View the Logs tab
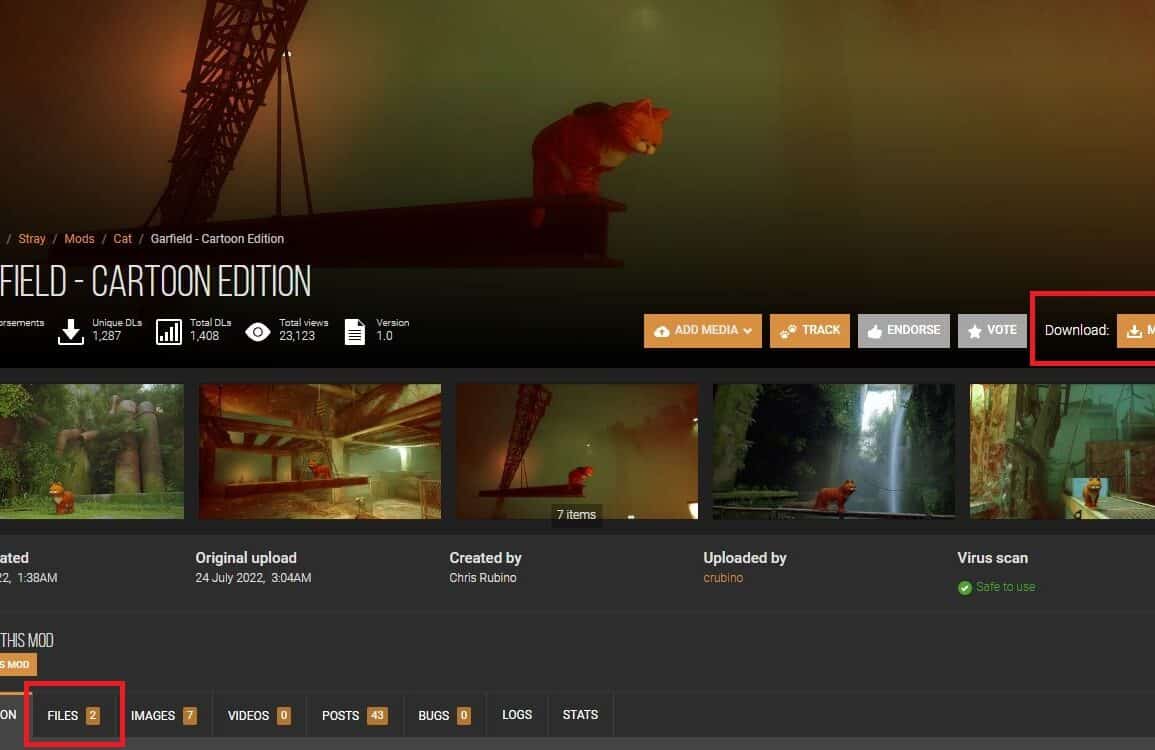1155x750 pixels. (516, 715)
